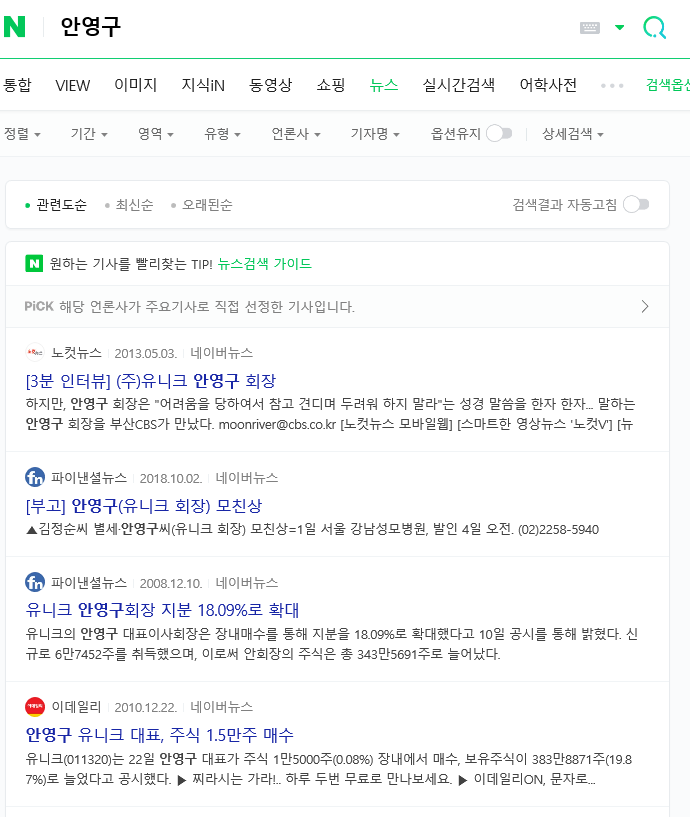The image size is (690, 817).
Task: Go to the 동영상 tab
Action: coord(270,85)
